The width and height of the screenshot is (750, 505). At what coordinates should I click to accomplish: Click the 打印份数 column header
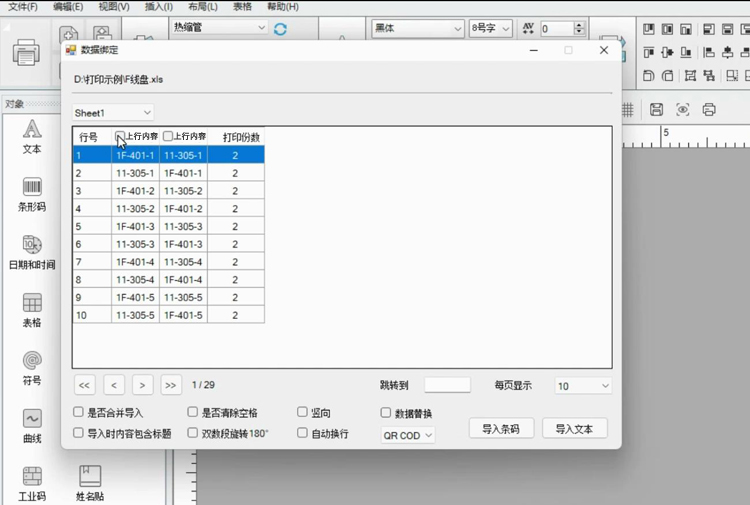coord(236,137)
